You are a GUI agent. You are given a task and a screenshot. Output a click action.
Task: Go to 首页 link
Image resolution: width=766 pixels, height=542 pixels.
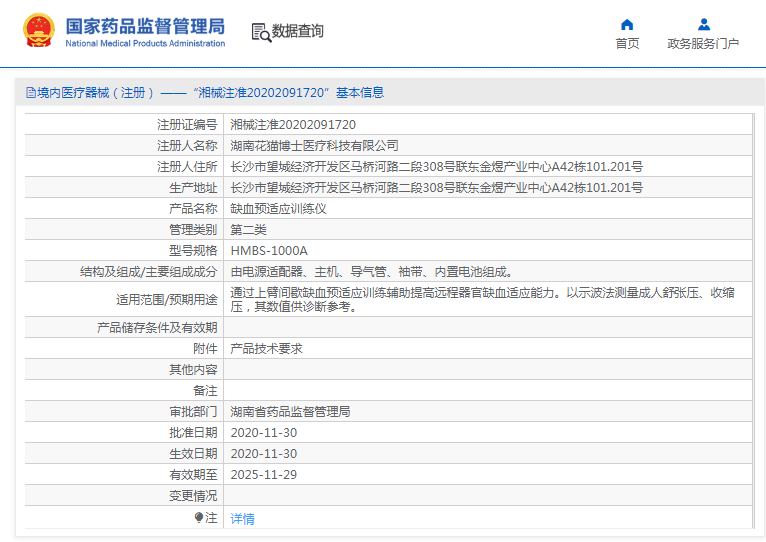click(627, 43)
